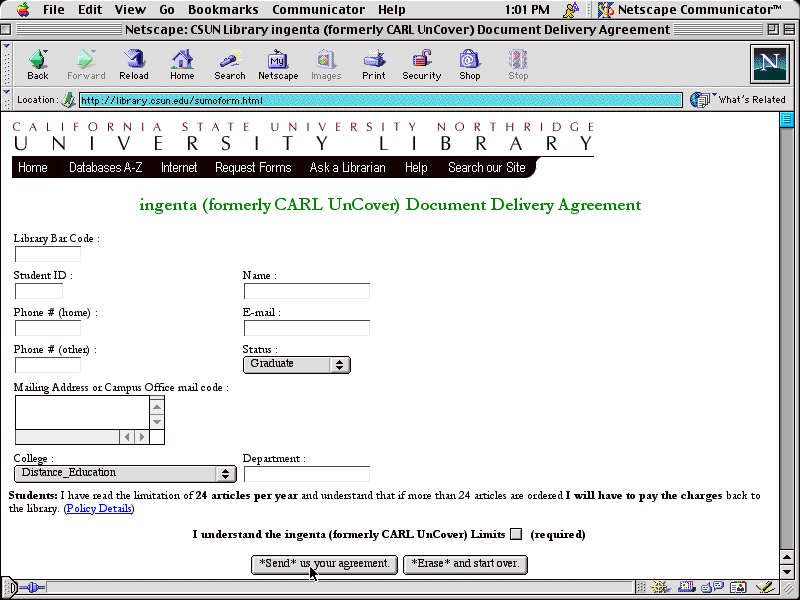Open the Communicator menu
The width and height of the screenshot is (800, 600).
318,10
